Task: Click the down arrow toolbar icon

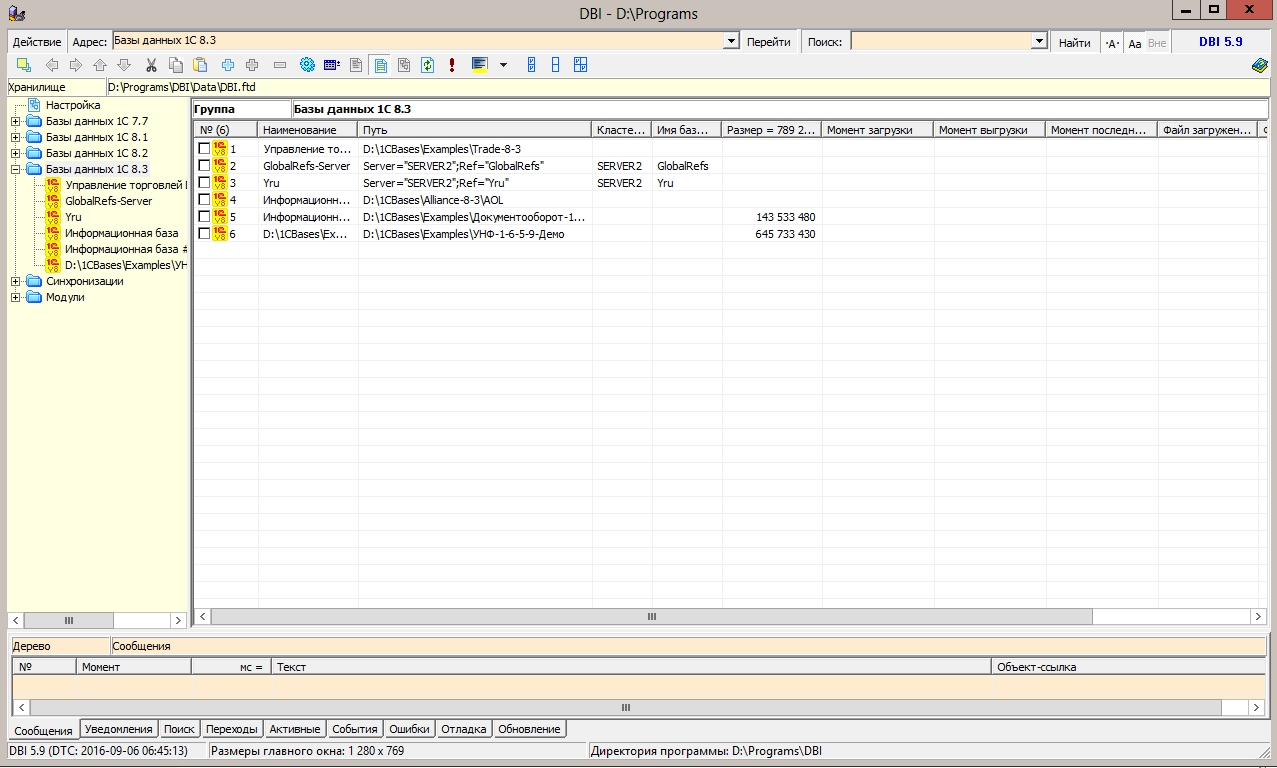Action: click(124, 65)
